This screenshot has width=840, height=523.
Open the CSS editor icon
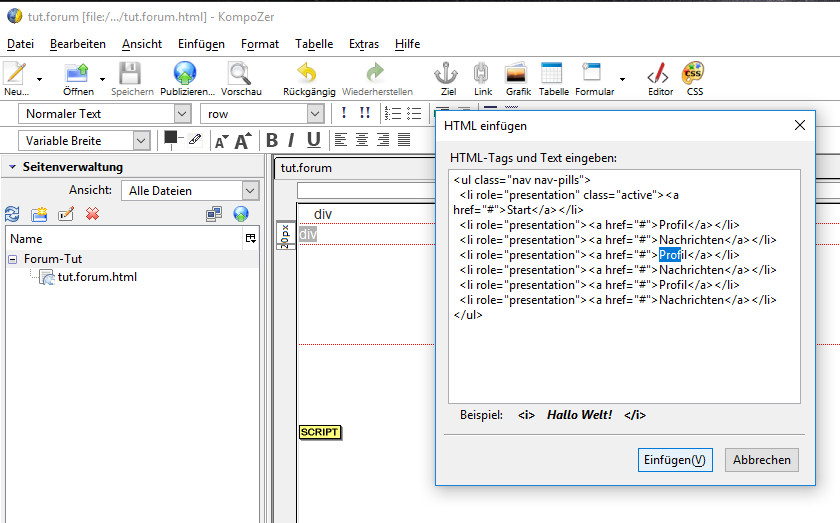693,74
